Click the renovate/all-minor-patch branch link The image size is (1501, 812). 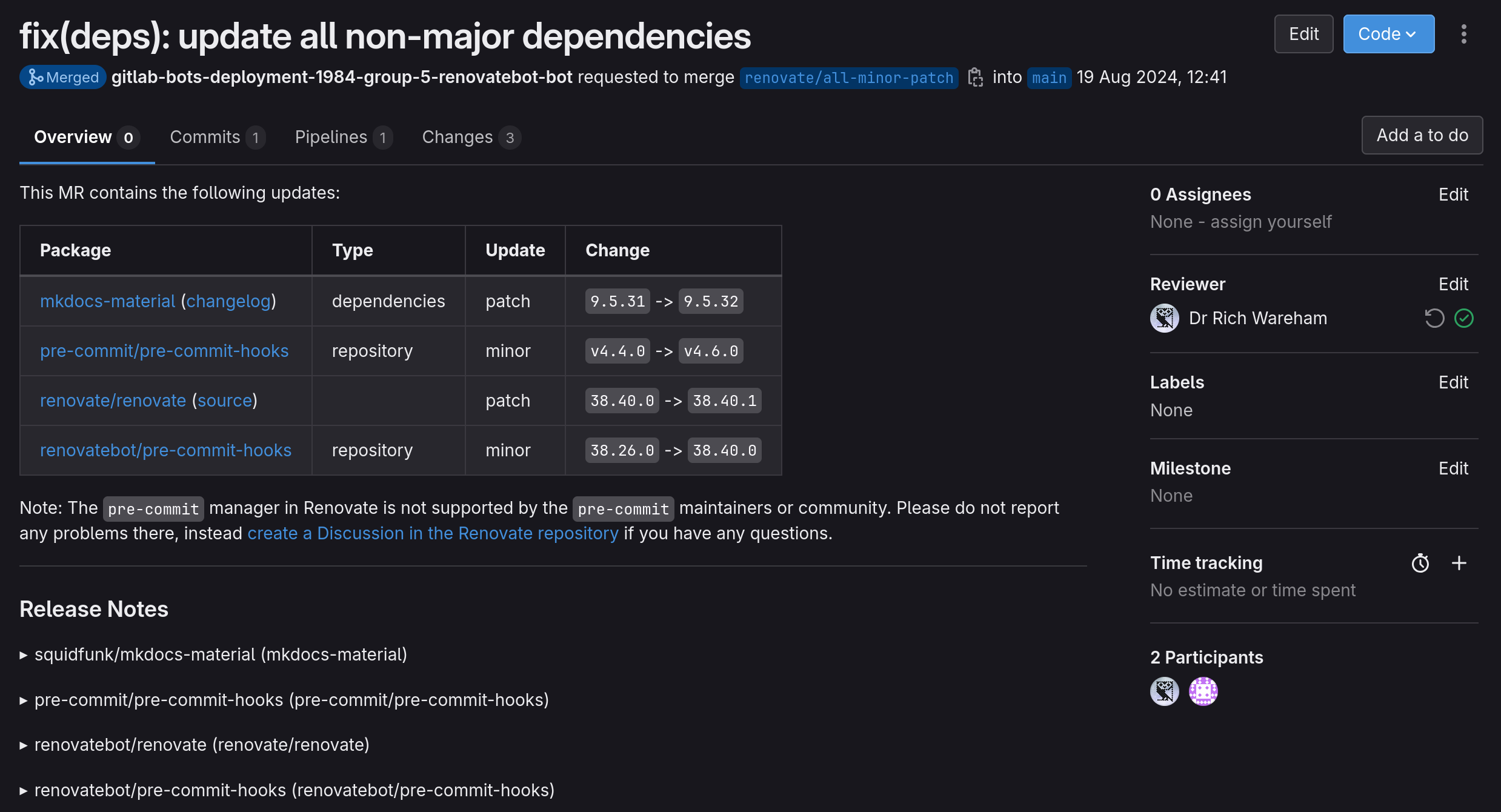(x=848, y=78)
